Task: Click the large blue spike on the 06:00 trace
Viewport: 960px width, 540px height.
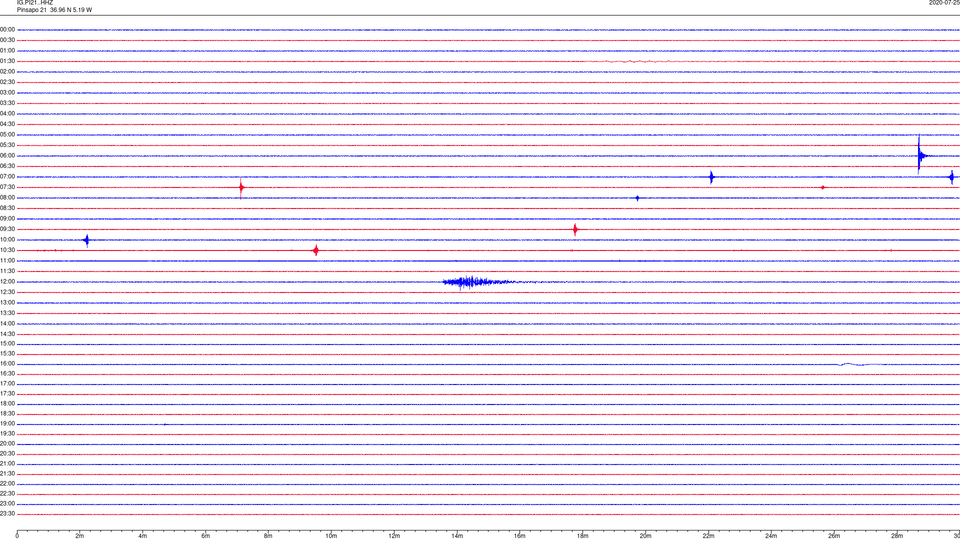Action: pos(920,155)
